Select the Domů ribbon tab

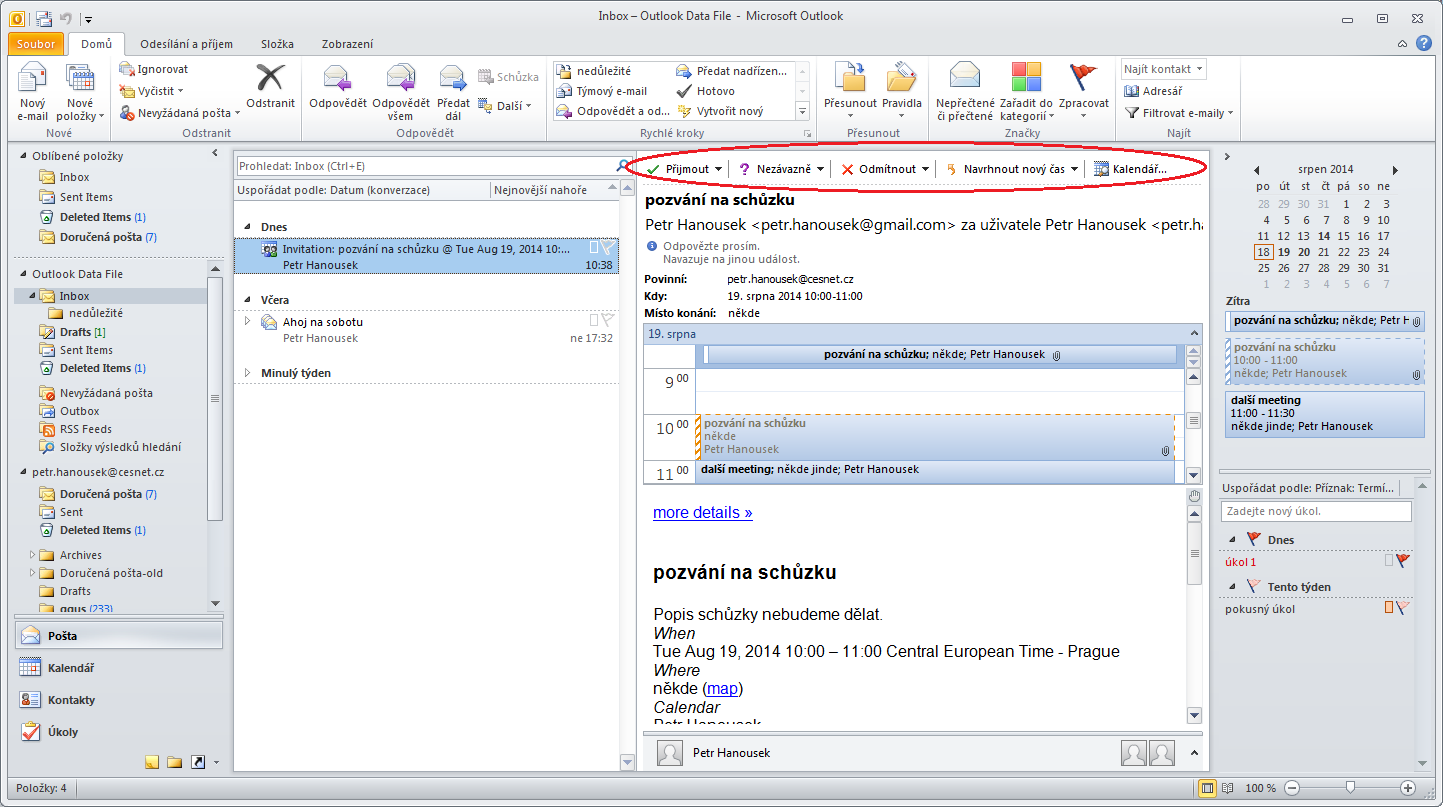pyautogui.click(x=97, y=44)
